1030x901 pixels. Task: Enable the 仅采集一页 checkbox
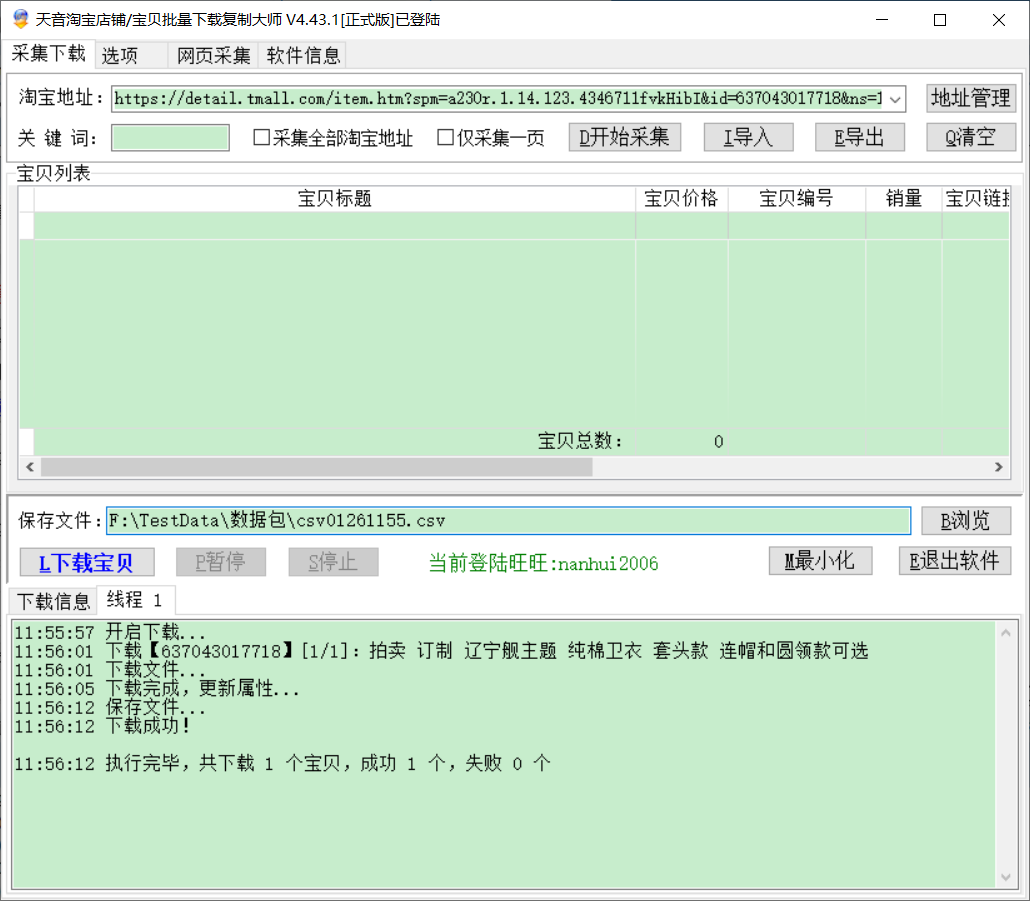[x=446, y=138]
